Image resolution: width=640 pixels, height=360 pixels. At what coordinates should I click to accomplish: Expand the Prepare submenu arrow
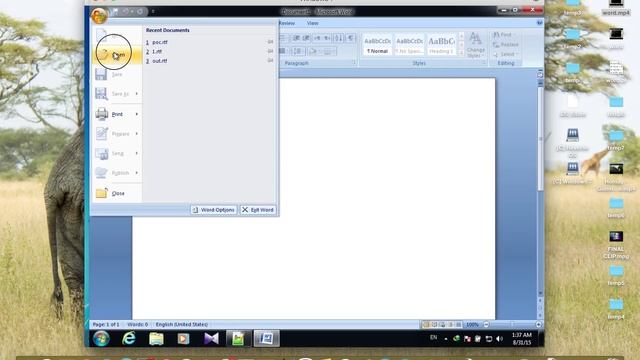click(137, 133)
